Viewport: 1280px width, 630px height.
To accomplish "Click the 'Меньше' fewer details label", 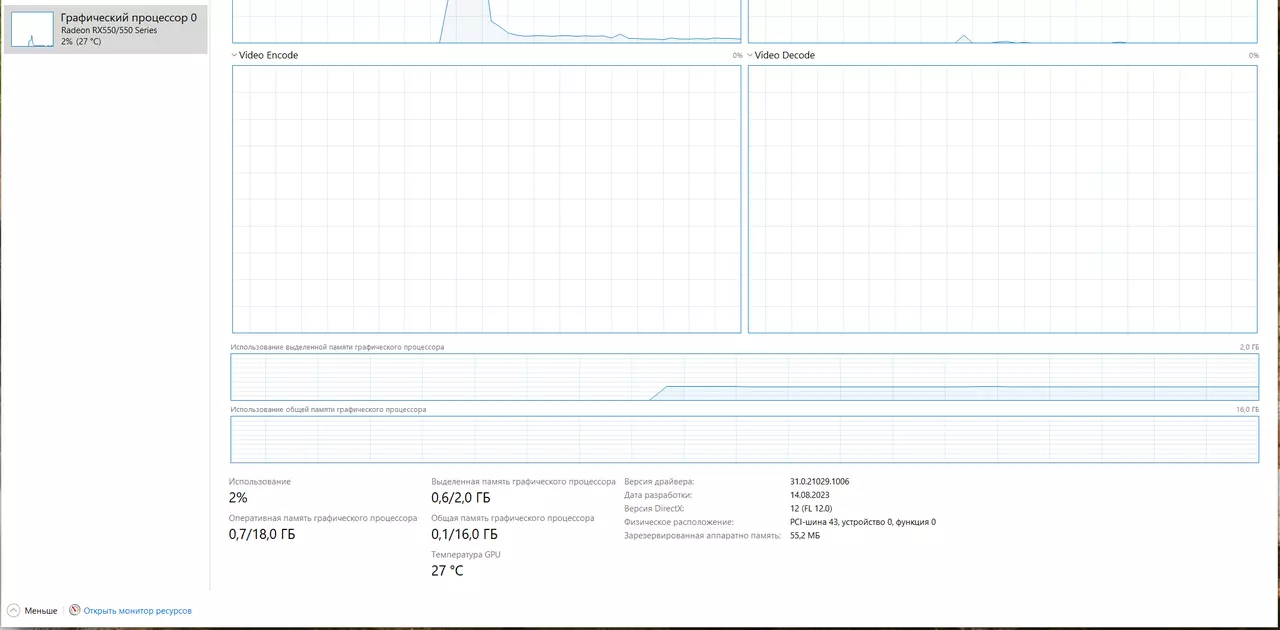I will tap(41, 610).
